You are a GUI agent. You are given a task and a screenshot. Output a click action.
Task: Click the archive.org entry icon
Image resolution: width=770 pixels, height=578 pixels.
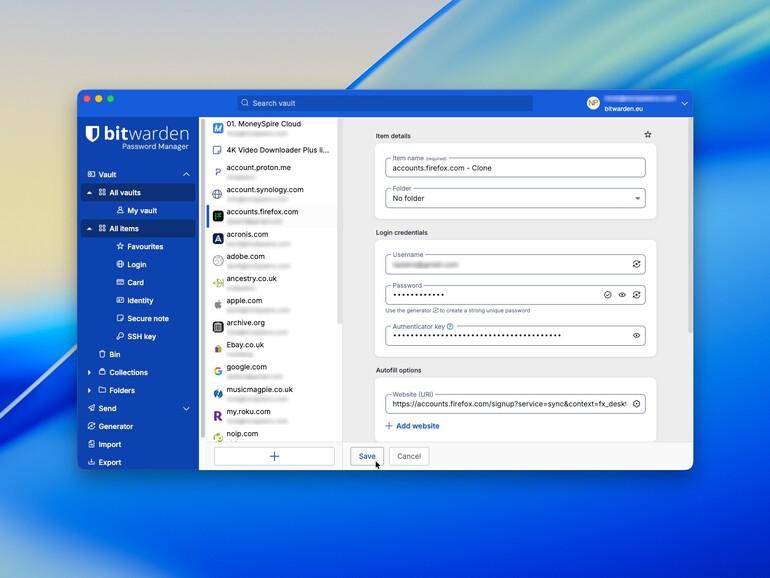click(218, 327)
